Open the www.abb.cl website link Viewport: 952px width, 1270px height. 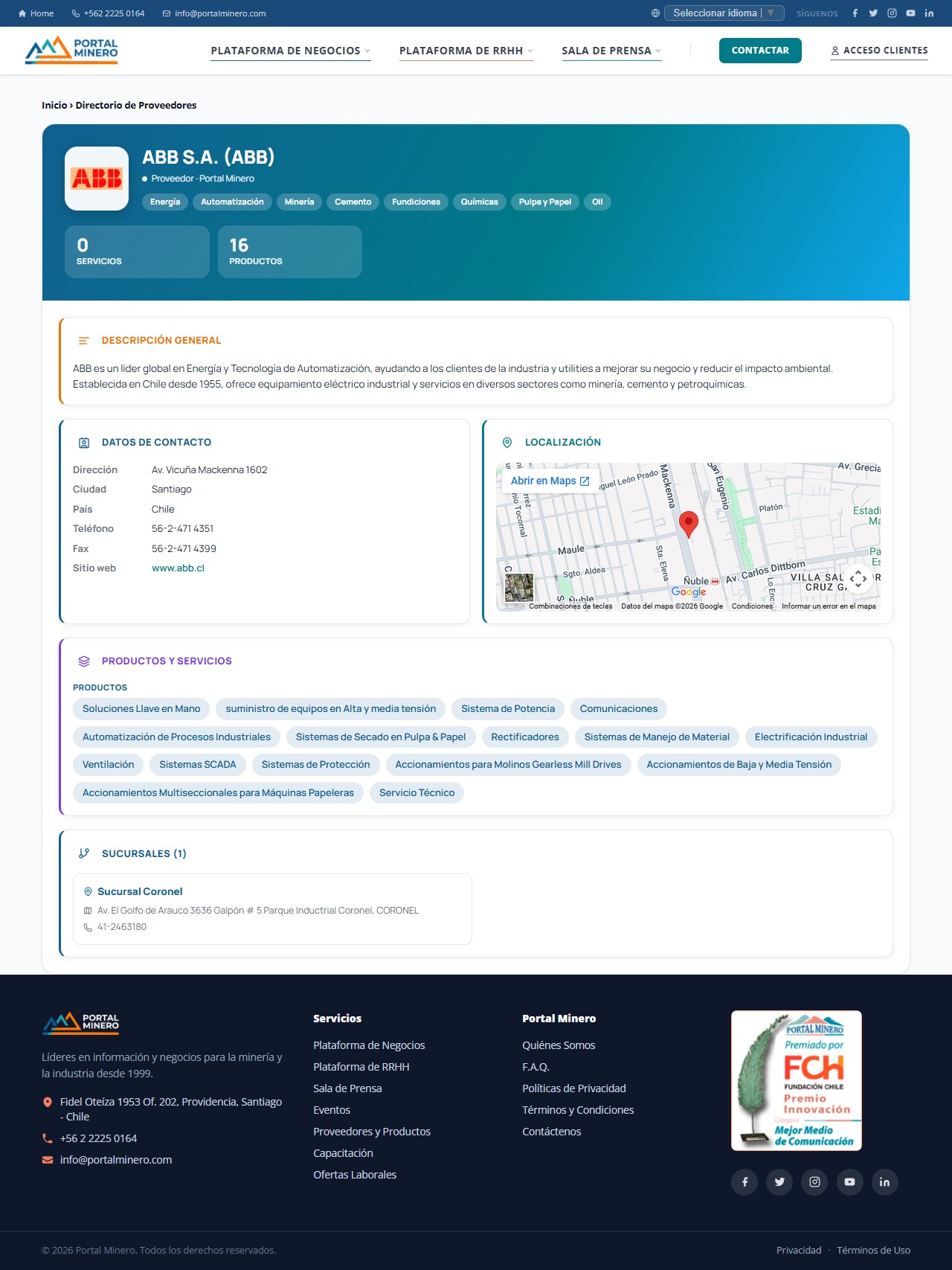[x=178, y=568]
